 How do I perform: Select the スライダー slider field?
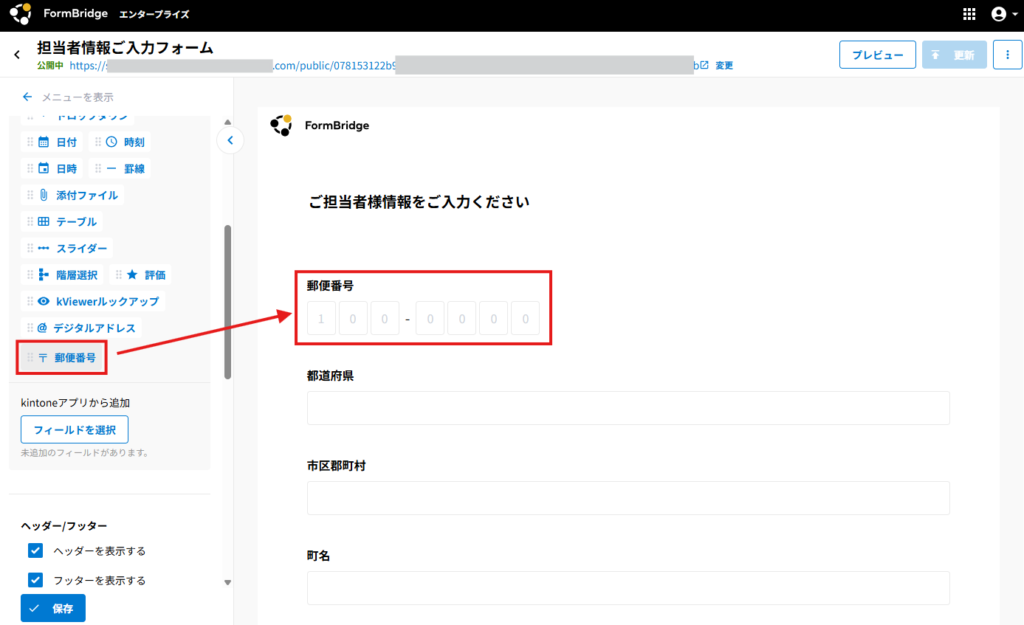click(73, 248)
